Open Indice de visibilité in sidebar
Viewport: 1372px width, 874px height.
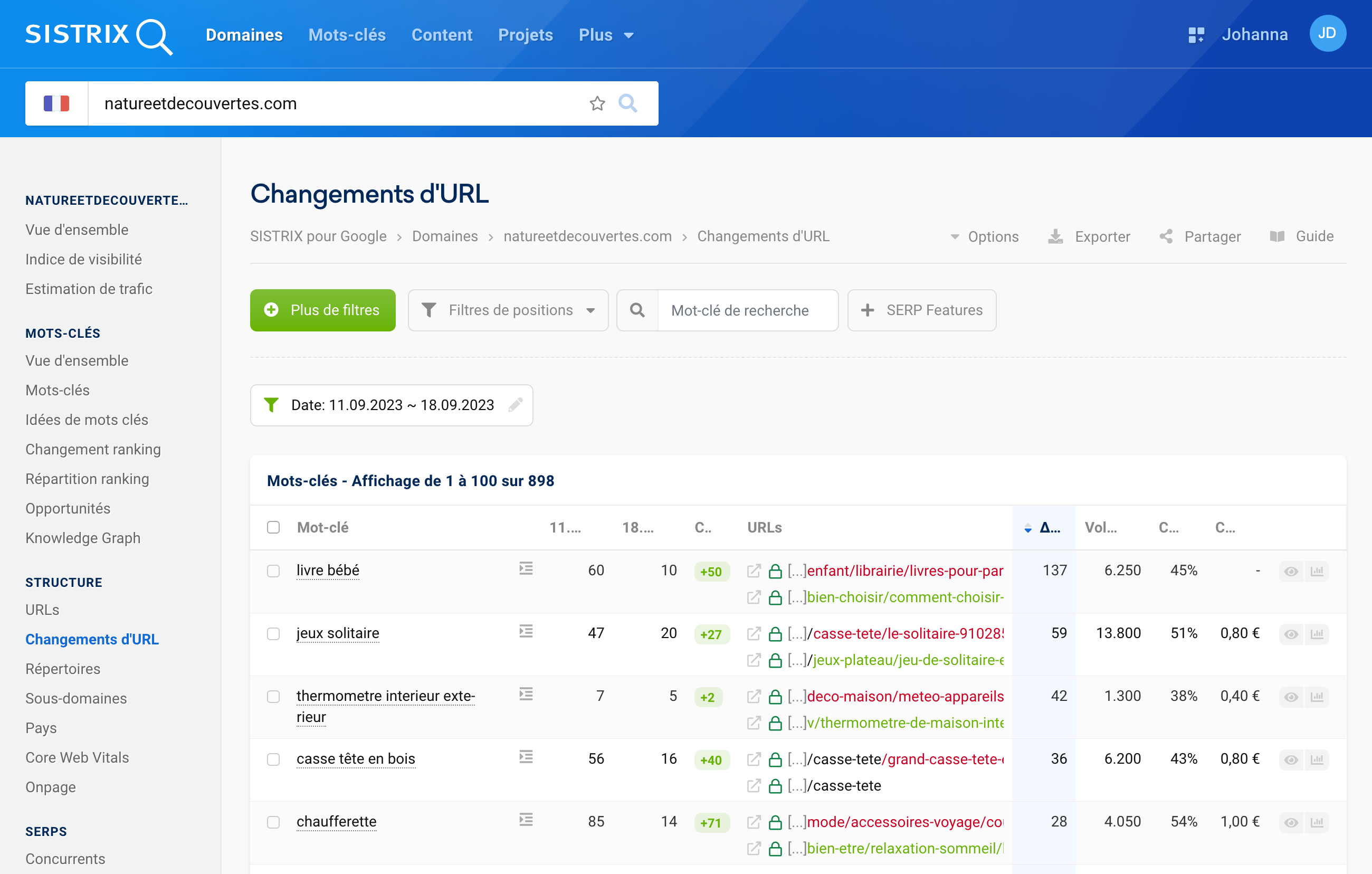83,259
